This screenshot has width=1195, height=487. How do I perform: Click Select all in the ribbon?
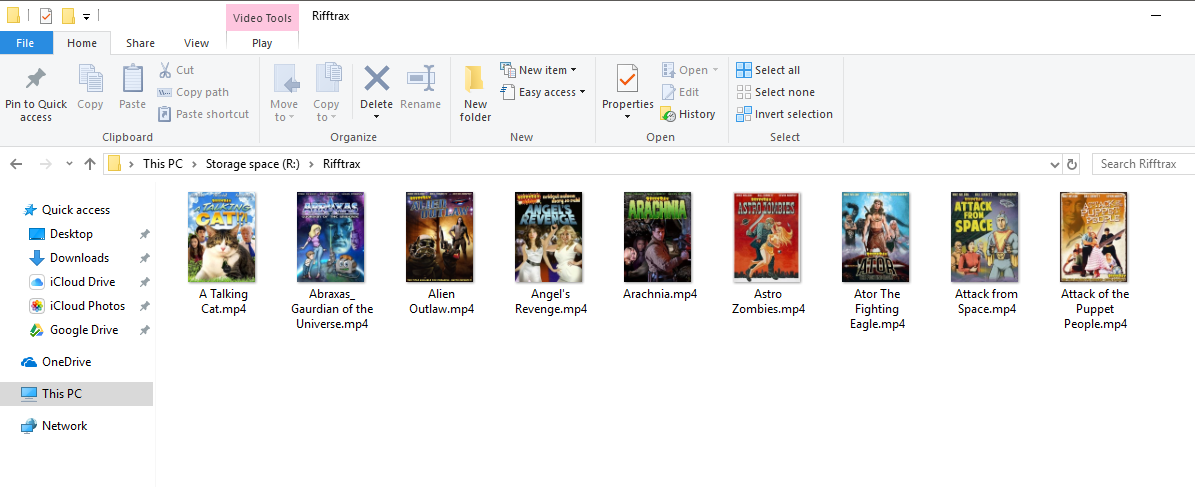click(x=768, y=70)
